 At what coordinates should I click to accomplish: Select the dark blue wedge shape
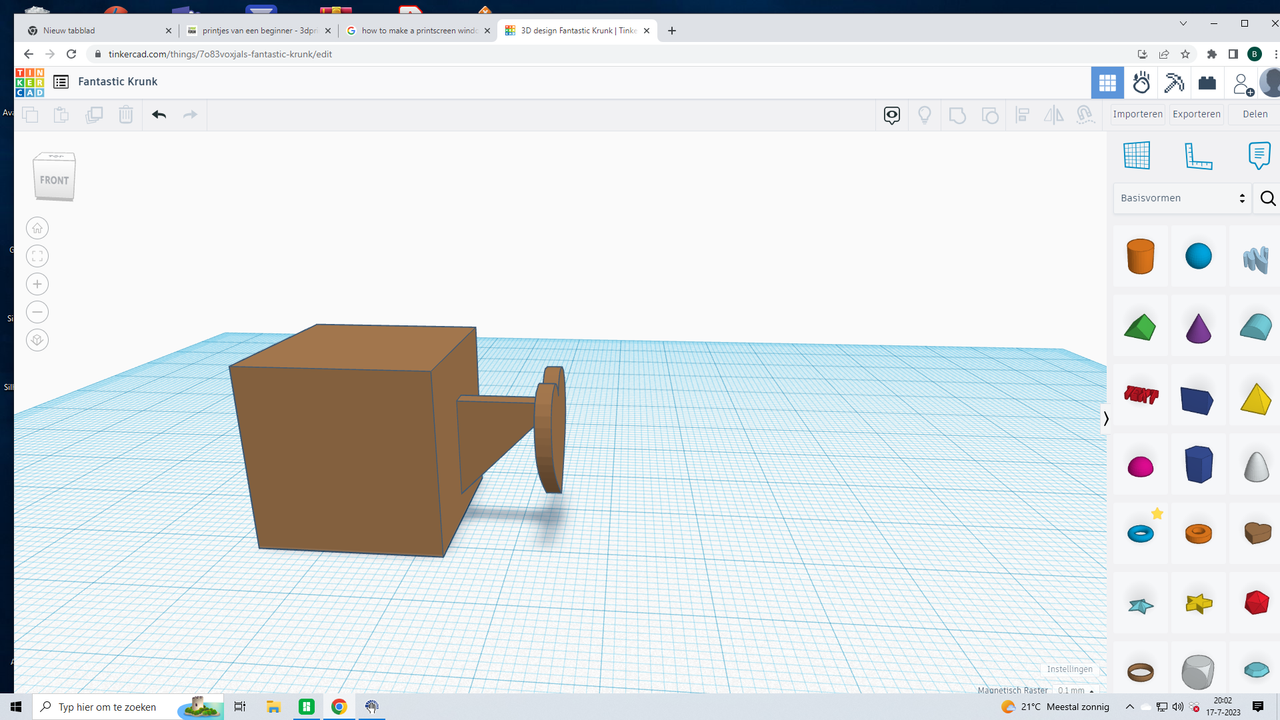pyautogui.click(x=1197, y=400)
